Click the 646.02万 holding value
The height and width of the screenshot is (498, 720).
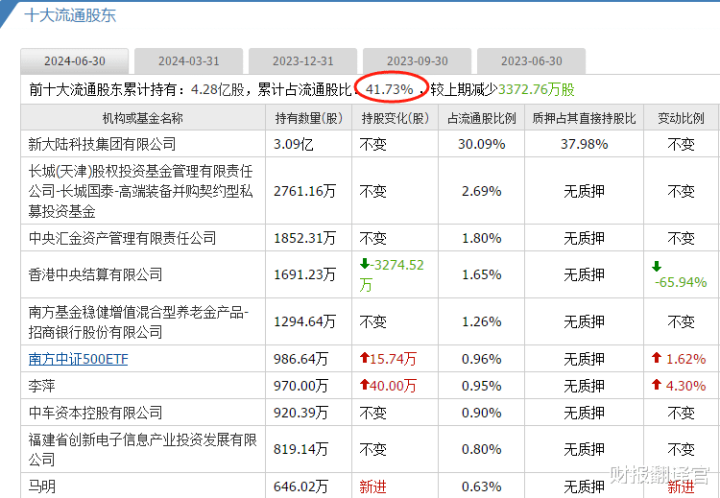[301, 487]
